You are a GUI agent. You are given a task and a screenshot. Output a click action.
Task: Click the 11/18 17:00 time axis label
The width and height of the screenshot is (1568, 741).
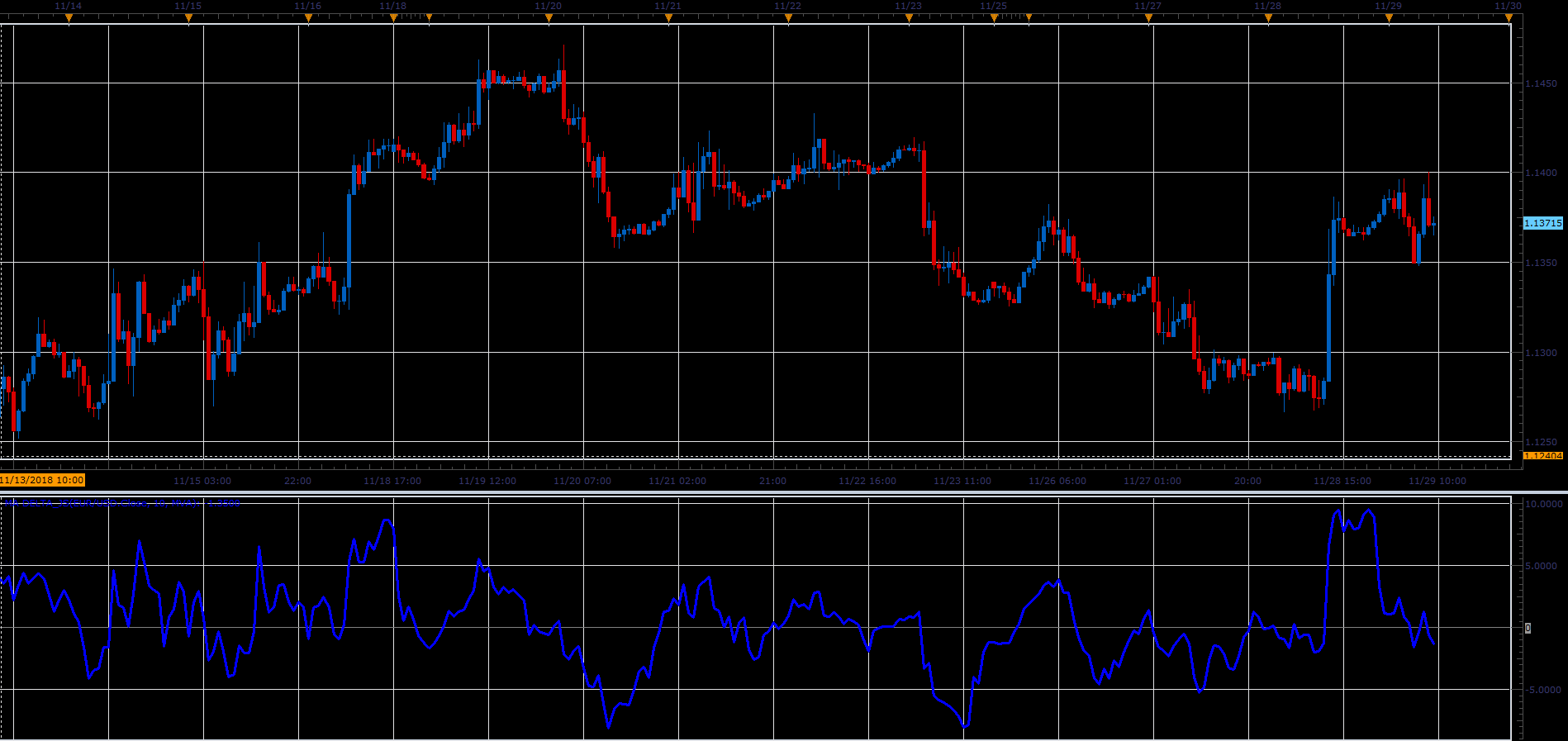392,481
